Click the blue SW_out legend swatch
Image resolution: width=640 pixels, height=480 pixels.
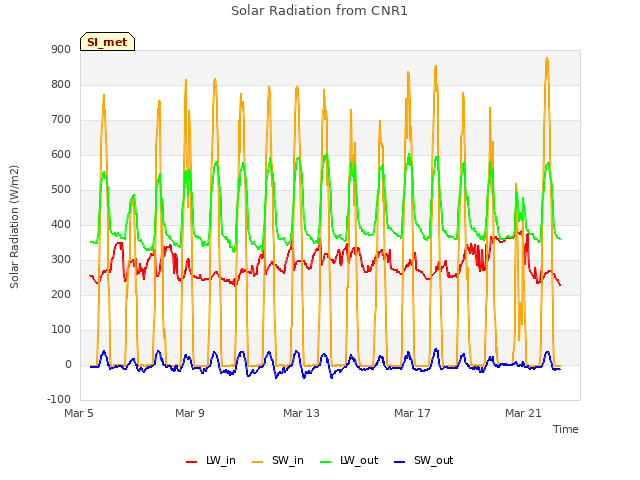(x=400, y=462)
